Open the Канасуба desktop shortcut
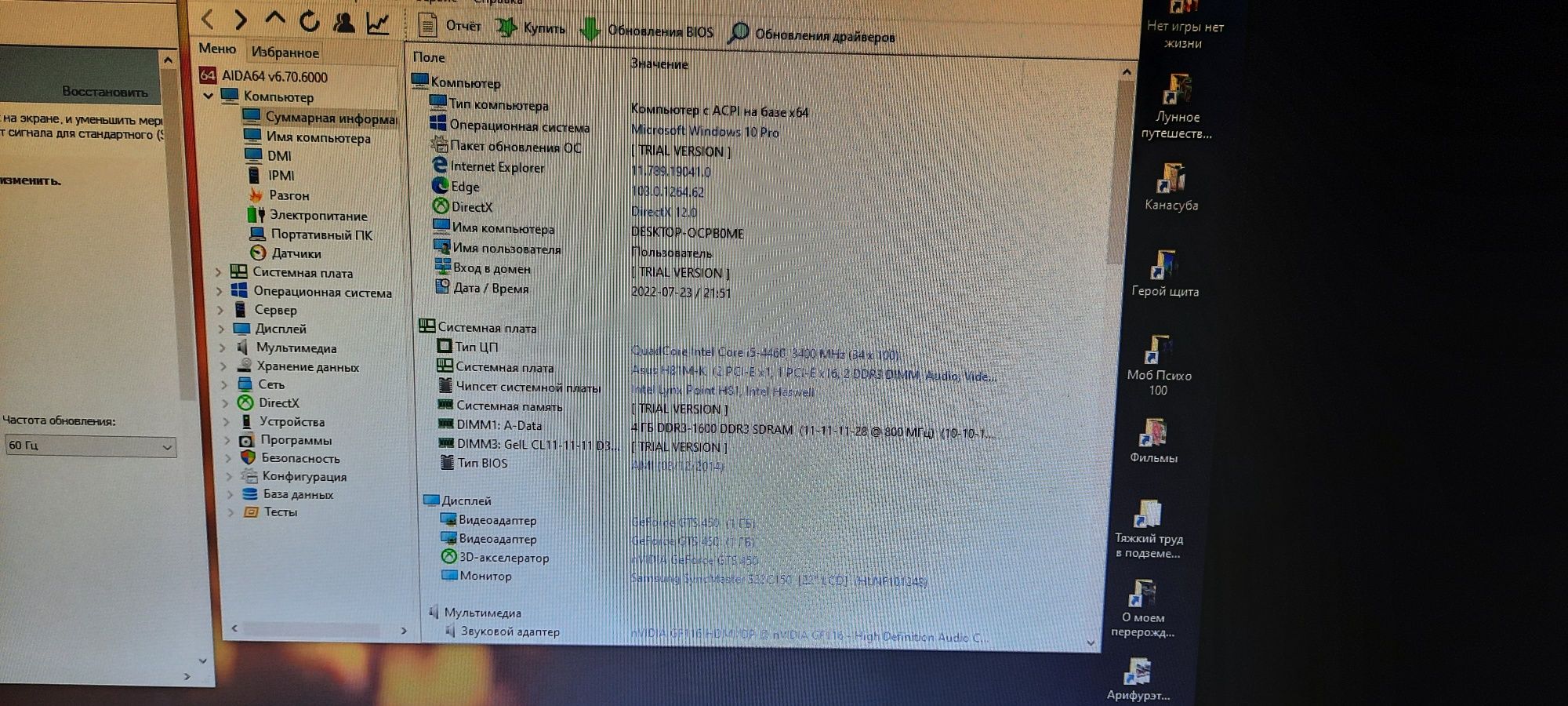The width and height of the screenshot is (1568, 706). 1171,187
